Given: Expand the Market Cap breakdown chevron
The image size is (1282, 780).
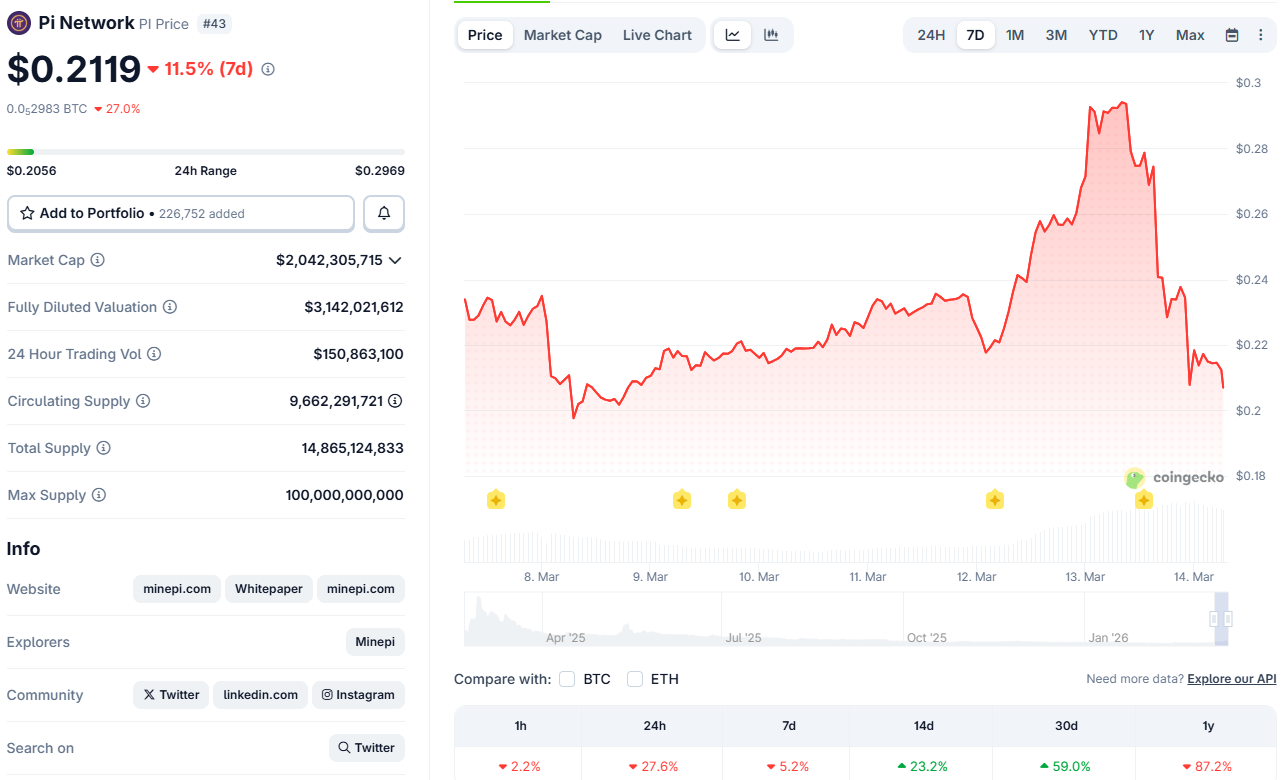Looking at the screenshot, I should pos(395,260).
